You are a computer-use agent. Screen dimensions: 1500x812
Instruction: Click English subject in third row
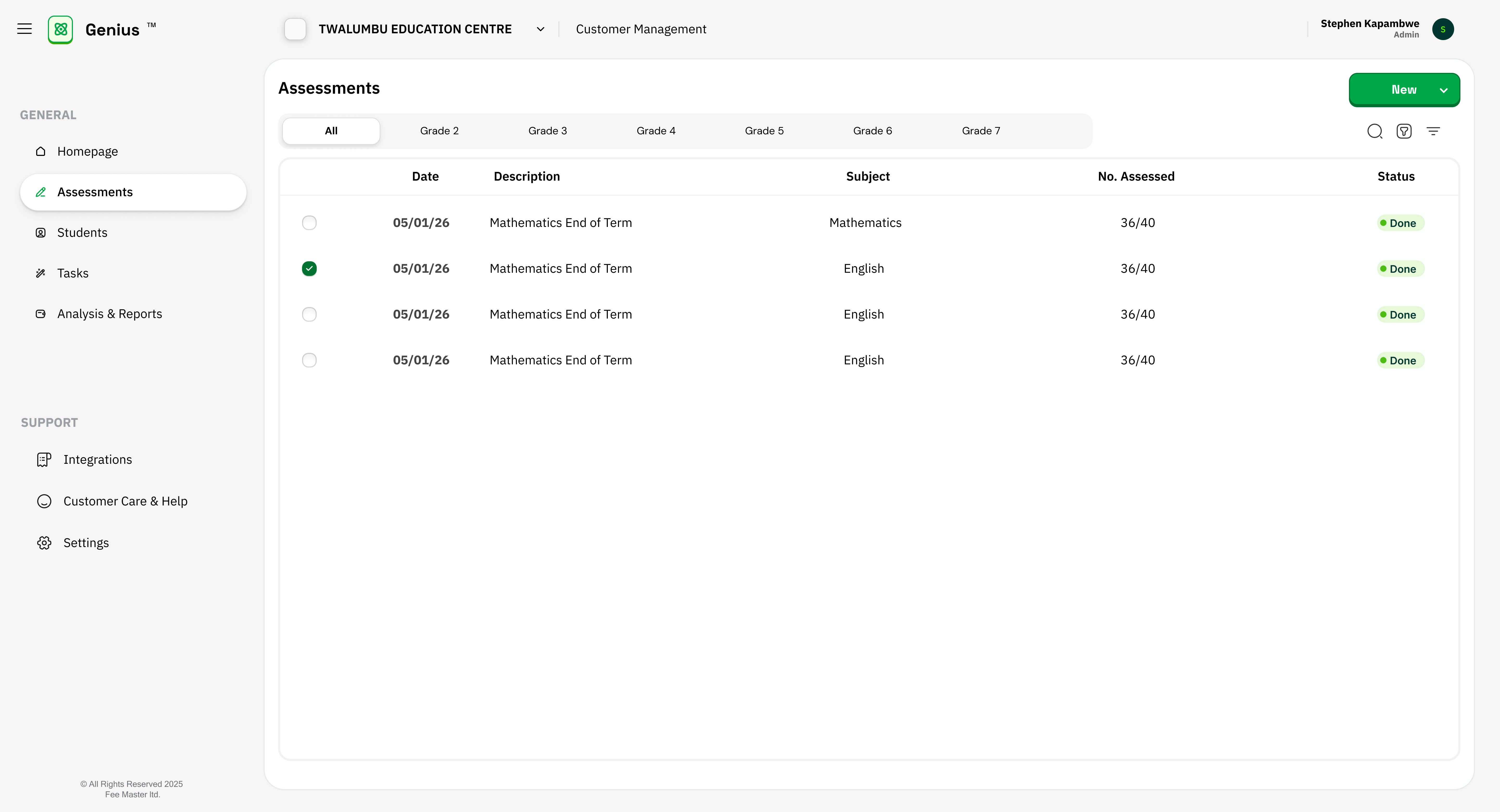tap(864, 314)
